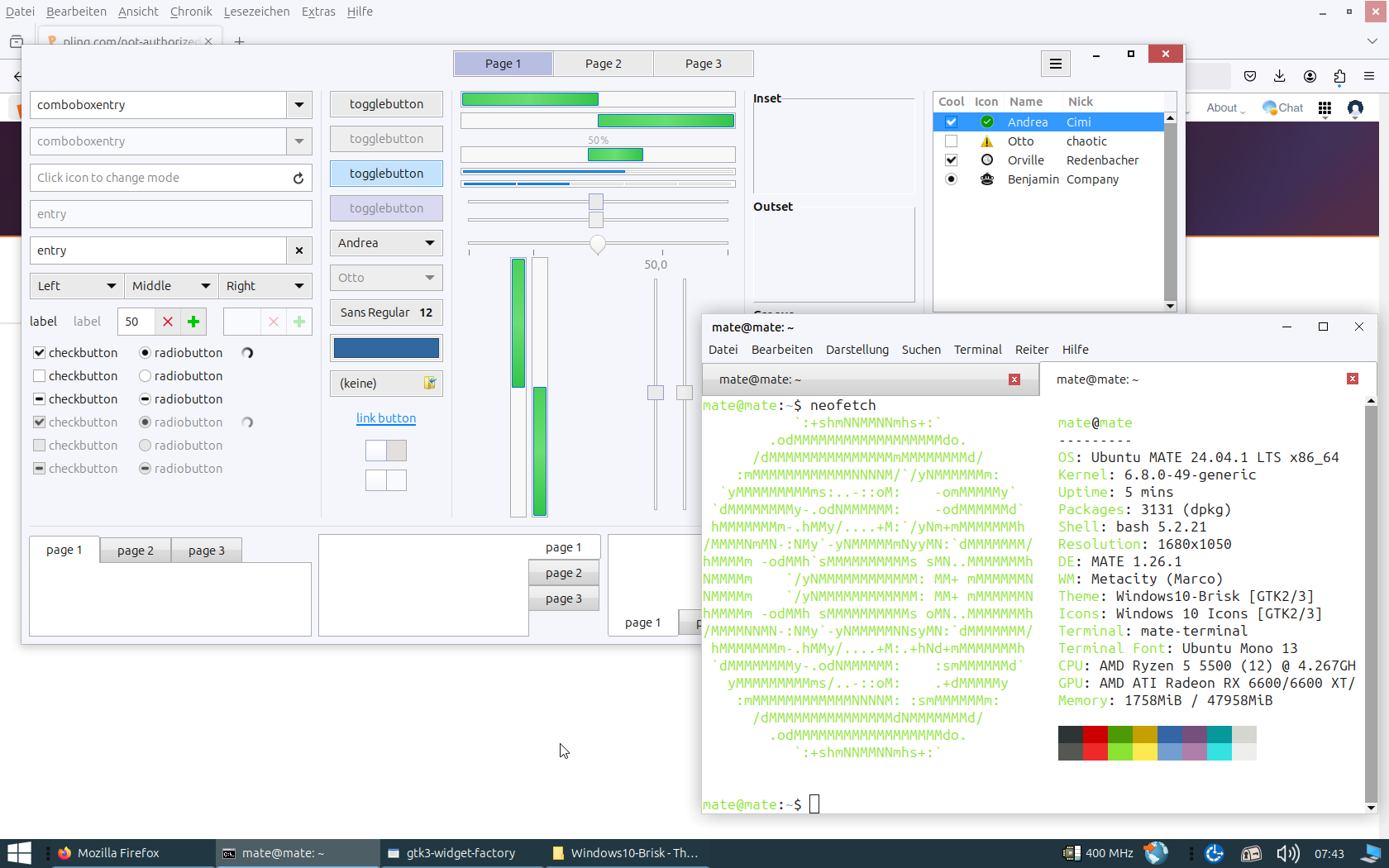Click the face icon in Benjamin's row
1389x868 pixels.
coord(987,179)
